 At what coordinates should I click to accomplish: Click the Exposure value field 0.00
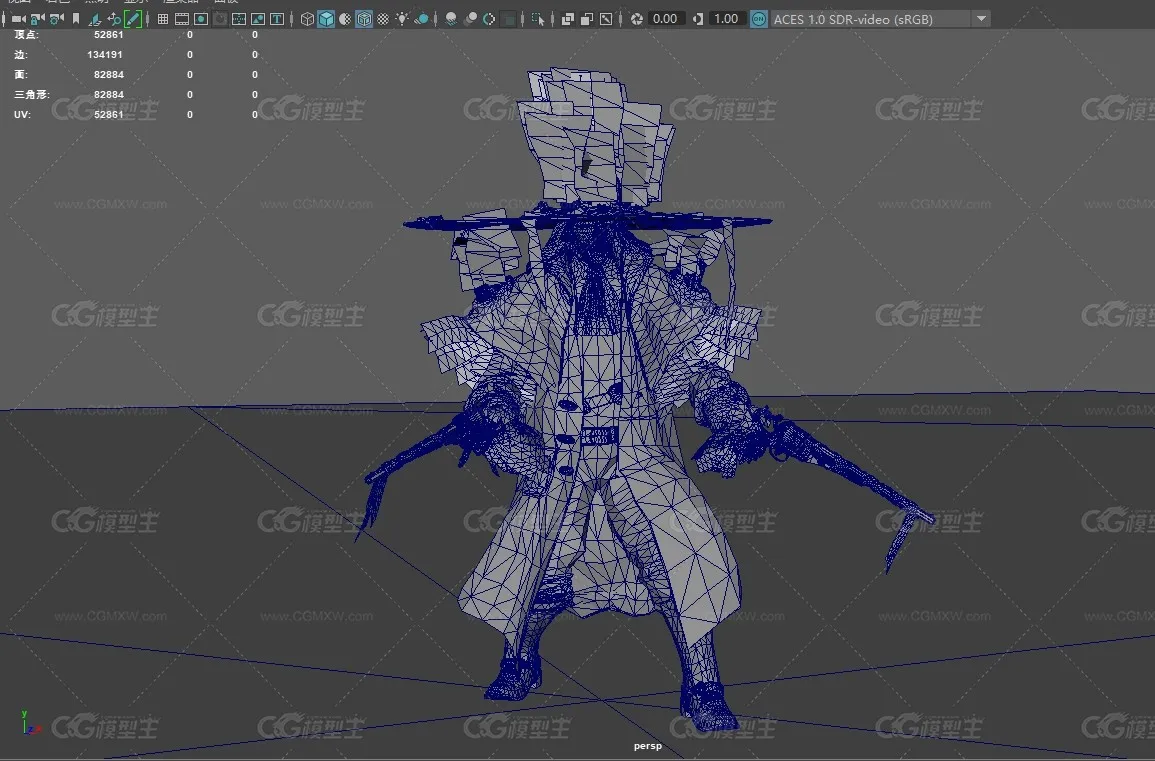(x=665, y=19)
